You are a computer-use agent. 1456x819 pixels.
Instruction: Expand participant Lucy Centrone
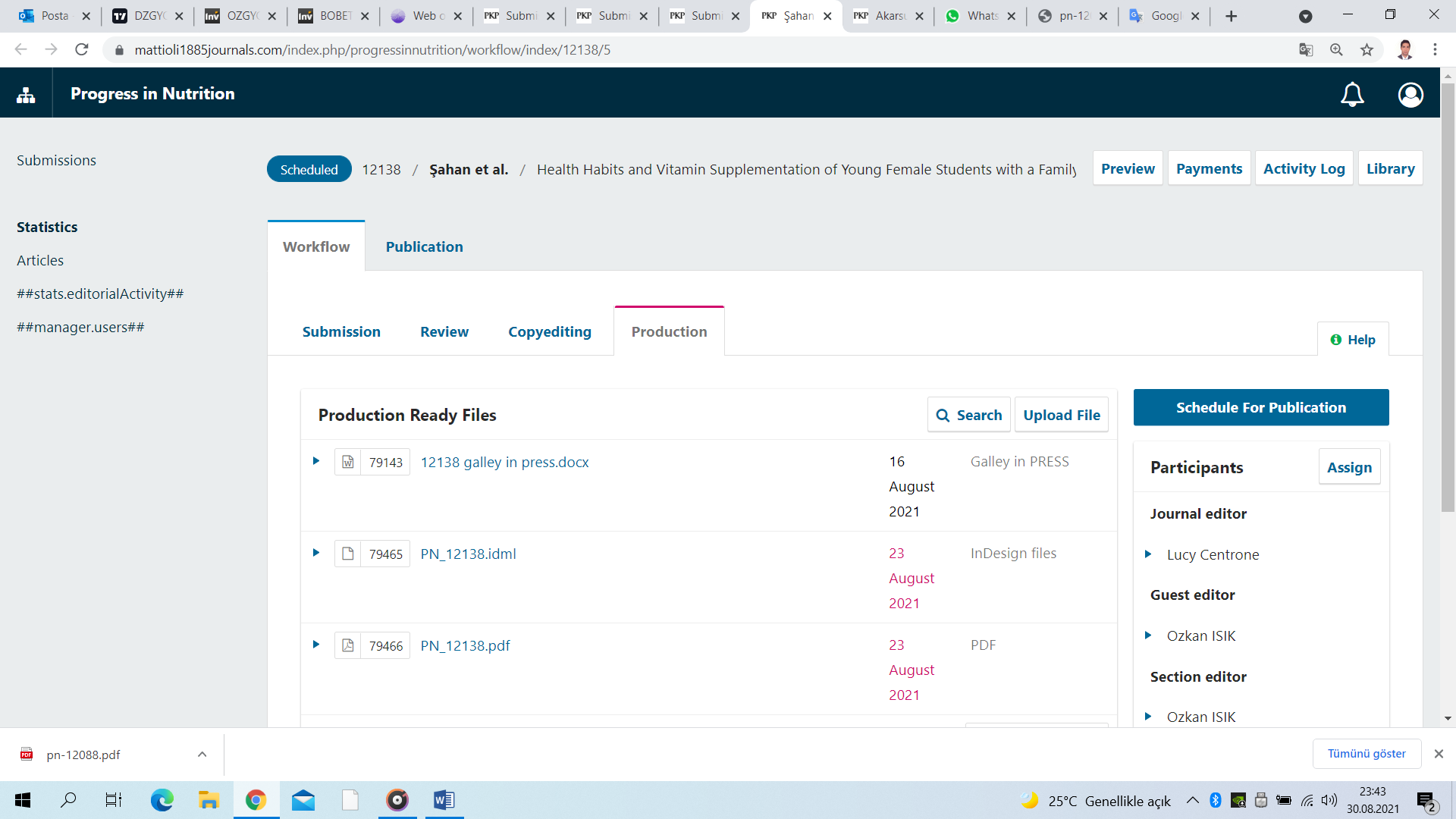tap(1148, 554)
